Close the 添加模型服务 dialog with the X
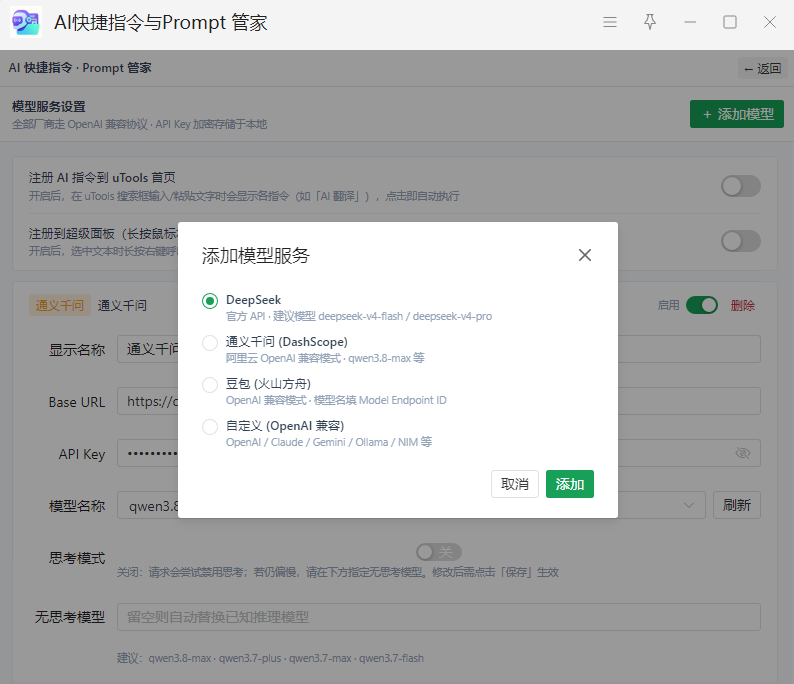Viewport: 794px width, 684px height. [x=585, y=255]
